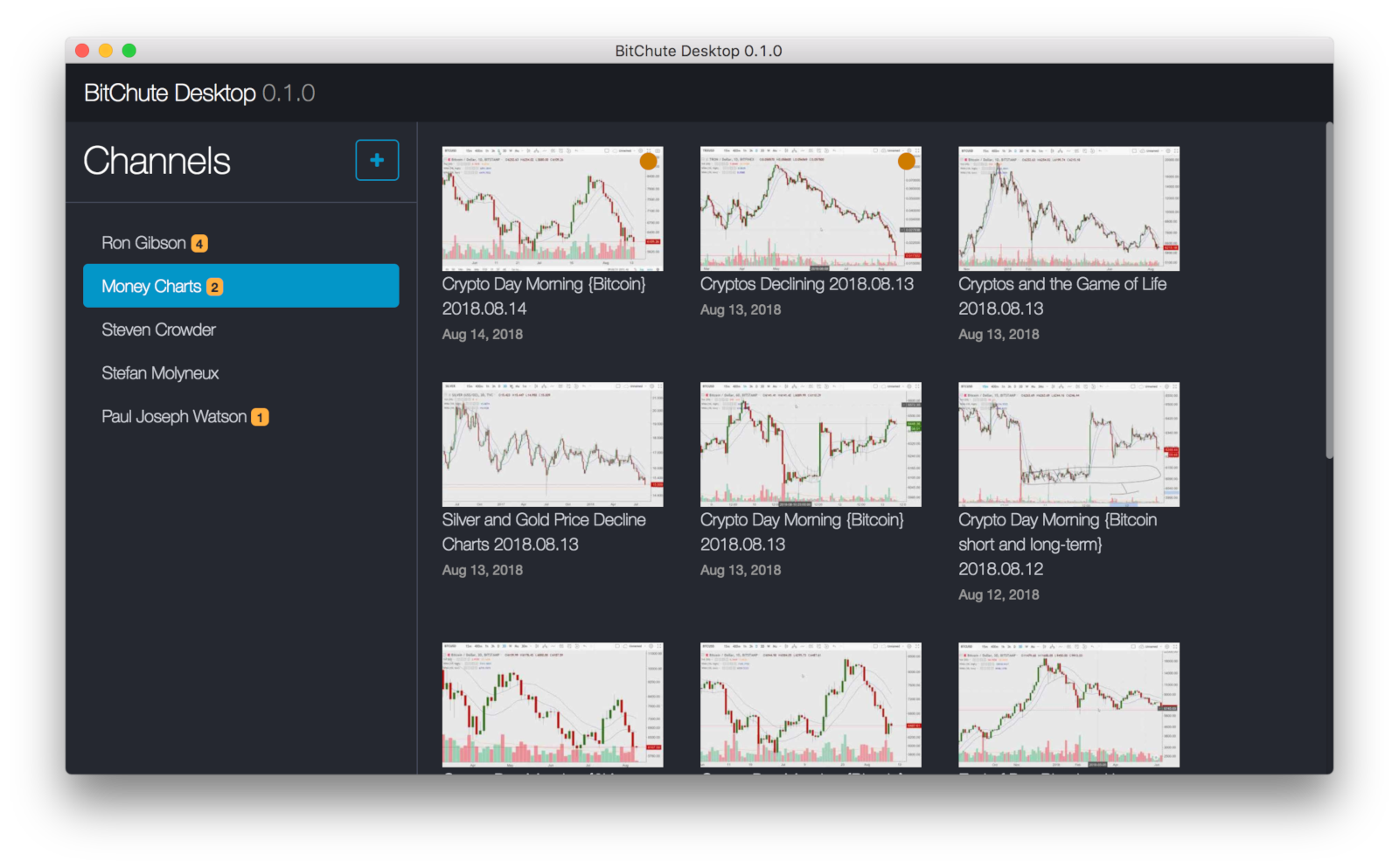
Task: Click title Crypto Day Morning short and long-term
Action: (1058, 544)
